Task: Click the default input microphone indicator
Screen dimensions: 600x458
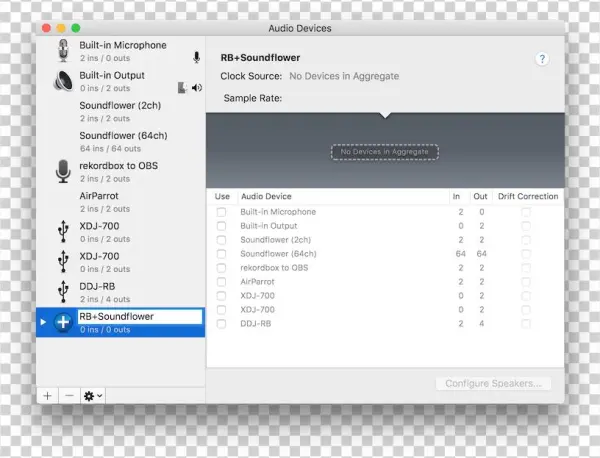Action: pyautogui.click(x=196, y=58)
